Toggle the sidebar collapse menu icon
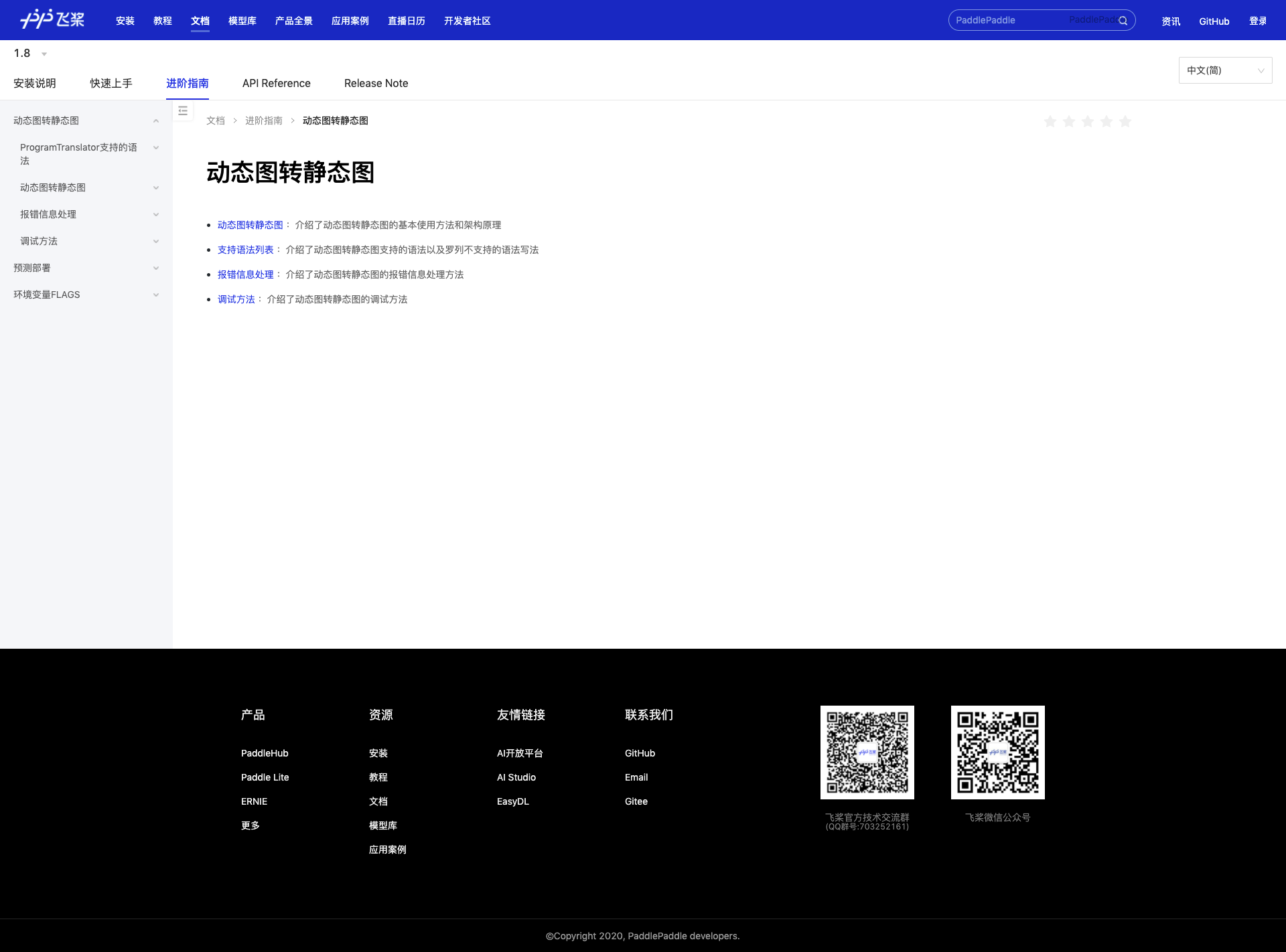Viewport: 1286px width, 952px height. [183, 111]
